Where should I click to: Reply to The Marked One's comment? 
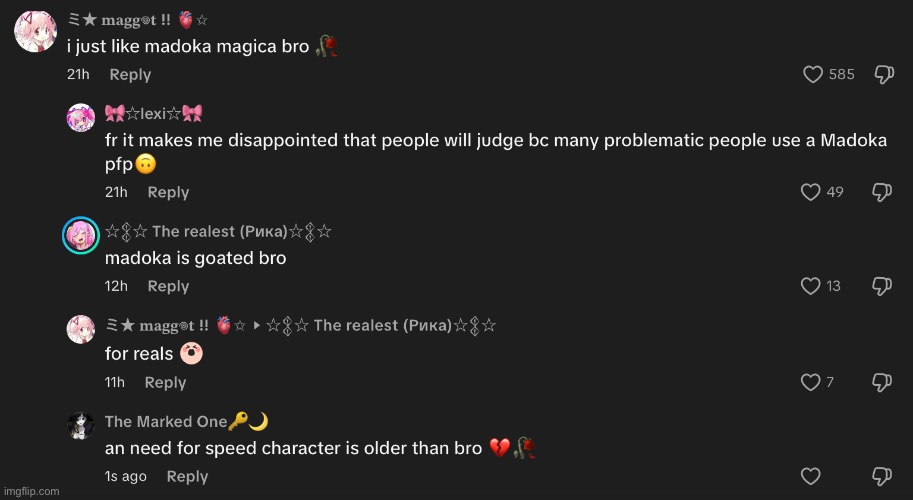click(187, 476)
